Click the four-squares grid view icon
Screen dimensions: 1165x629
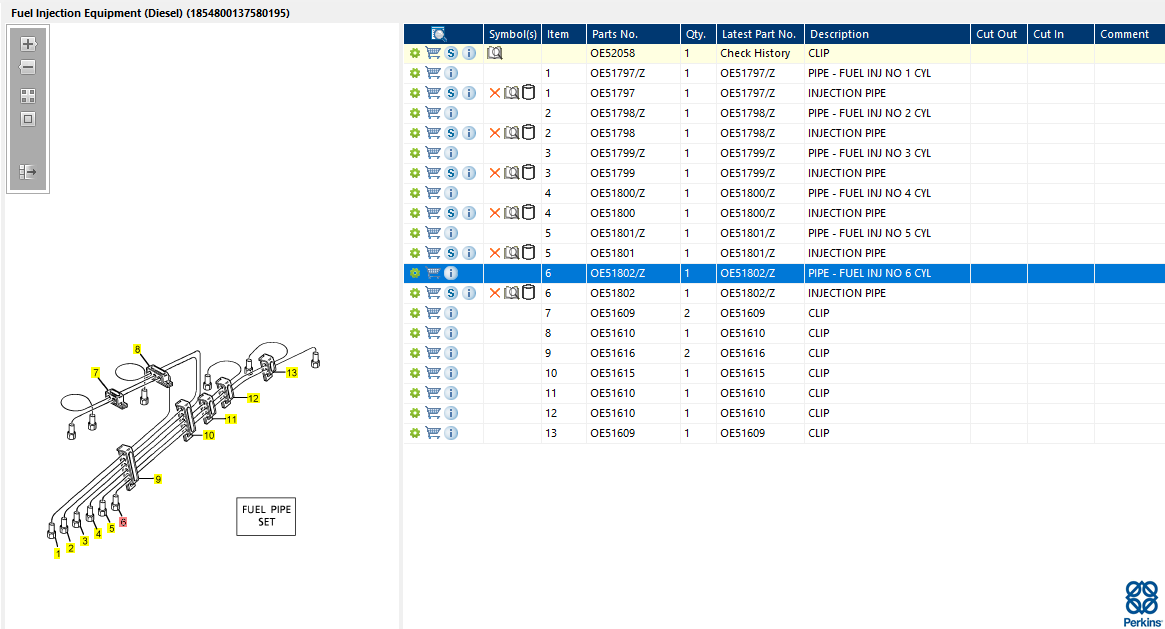28,96
